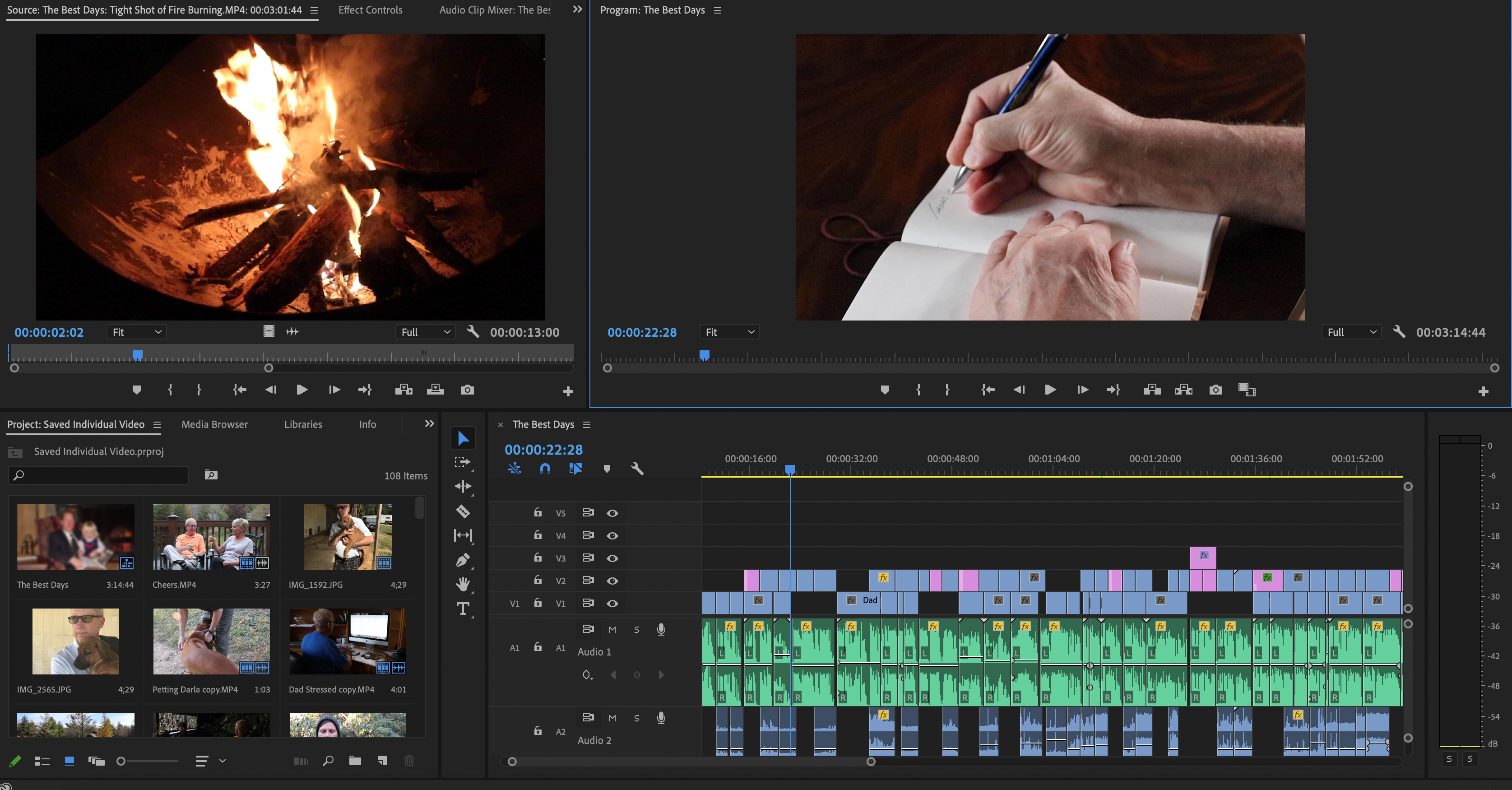Image resolution: width=1512 pixels, height=790 pixels.
Task: Open timeline display settings wrench
Action: click(637, 469)
